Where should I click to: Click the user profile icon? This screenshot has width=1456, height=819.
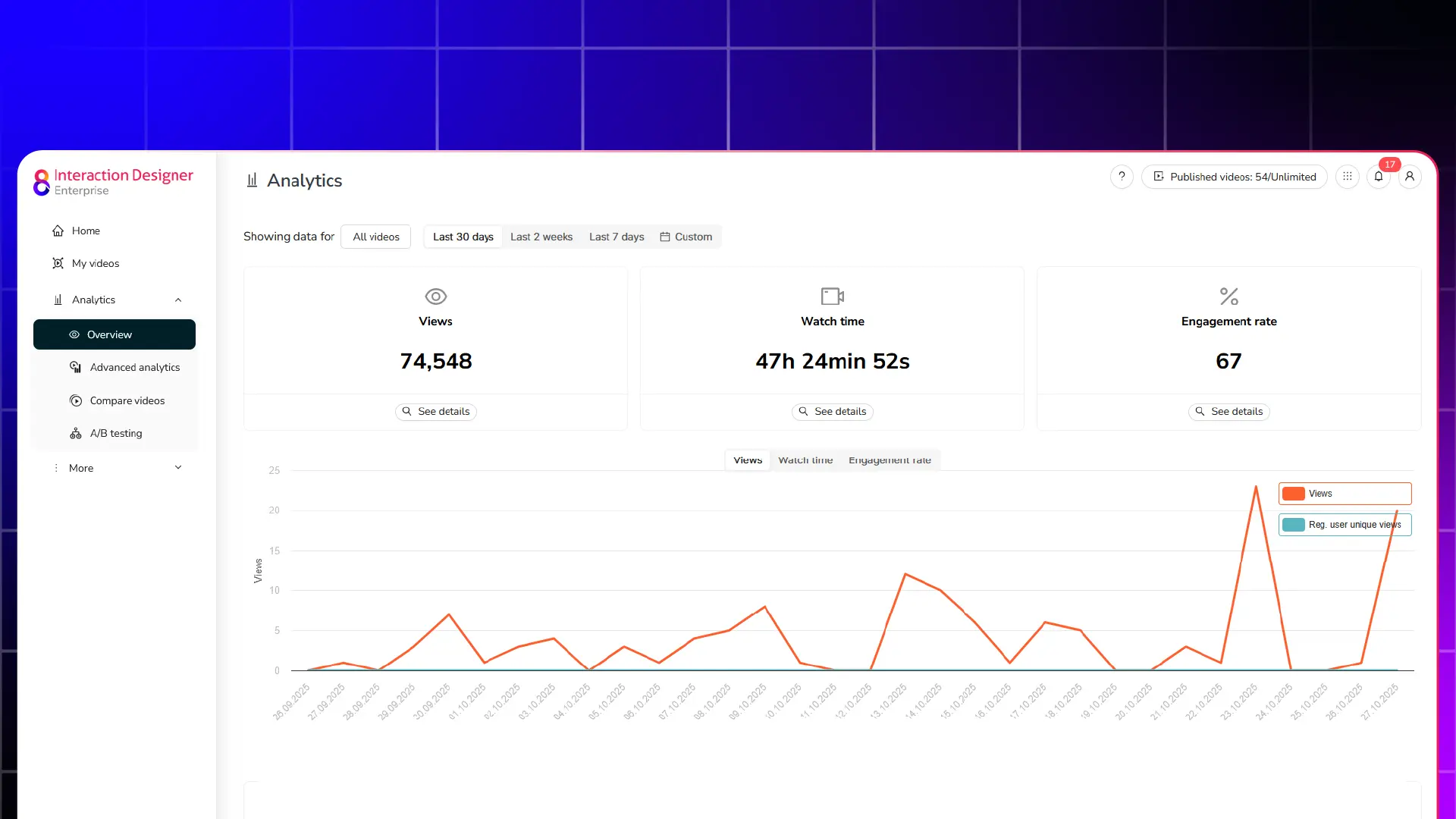click(1410, 176)
